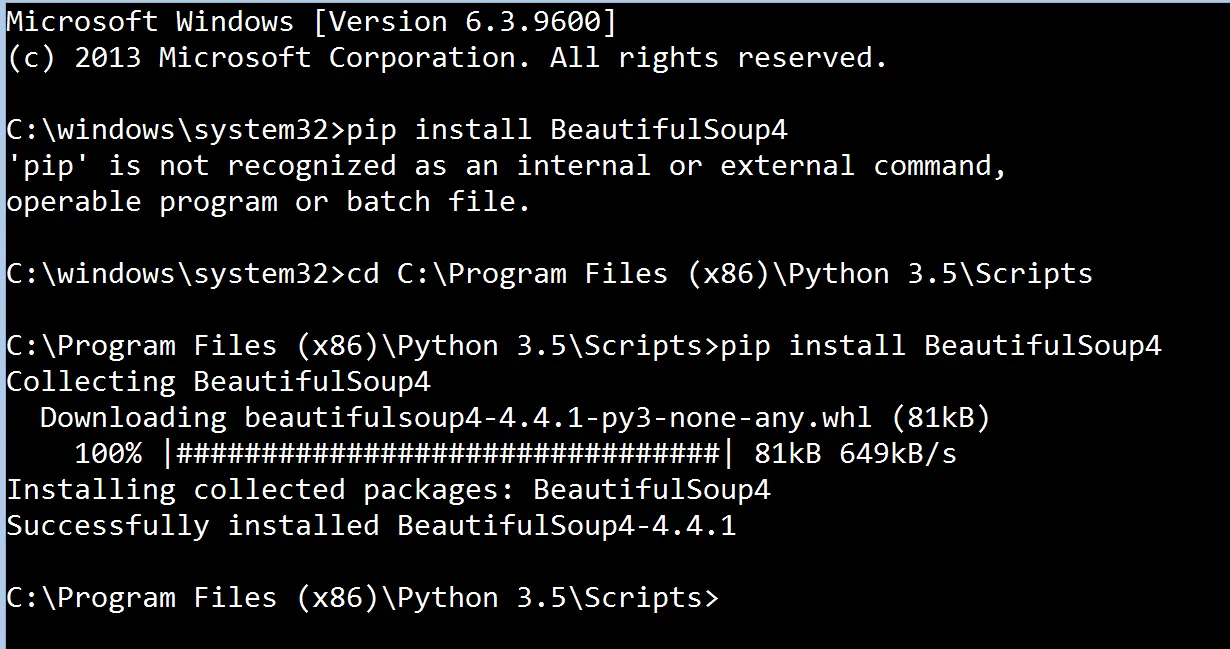Screen dimensions: 1230x649
Task: Click the '81kB 649kB/s' download speed text
Action: click(855, 454)
